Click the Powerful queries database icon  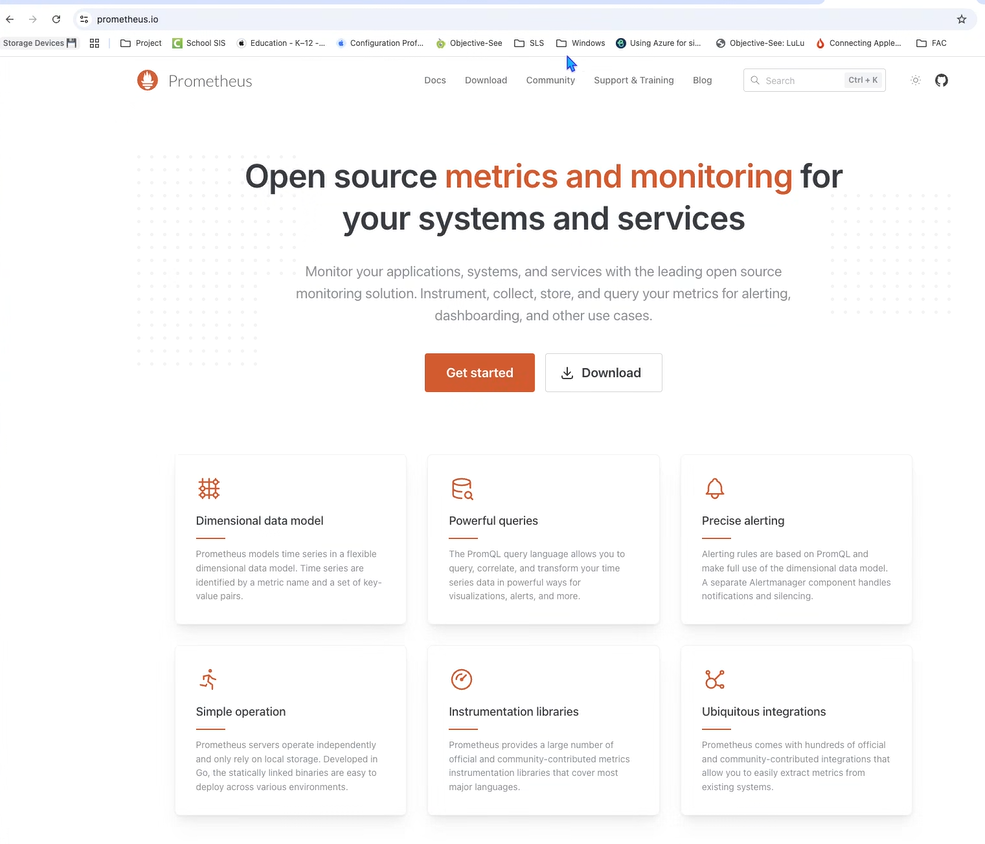click(x=461, y=488)
